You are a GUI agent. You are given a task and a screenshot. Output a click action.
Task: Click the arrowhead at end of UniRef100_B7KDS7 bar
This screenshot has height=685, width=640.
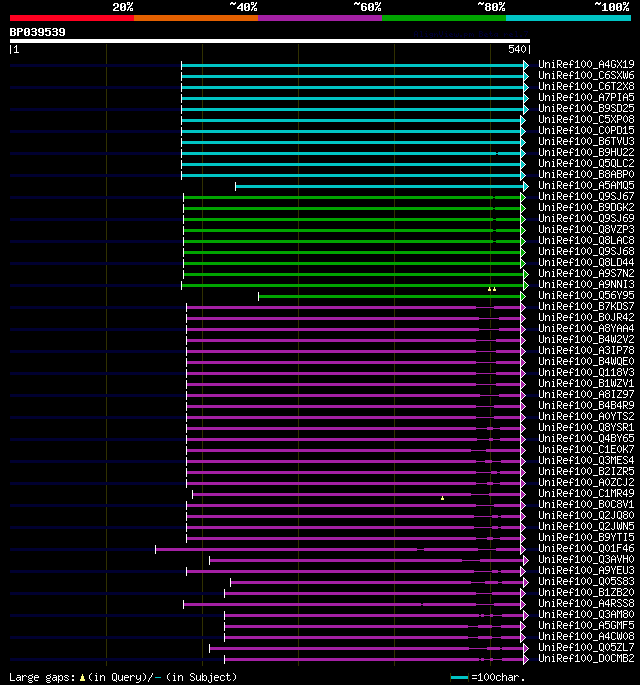(x=523, y=308)
